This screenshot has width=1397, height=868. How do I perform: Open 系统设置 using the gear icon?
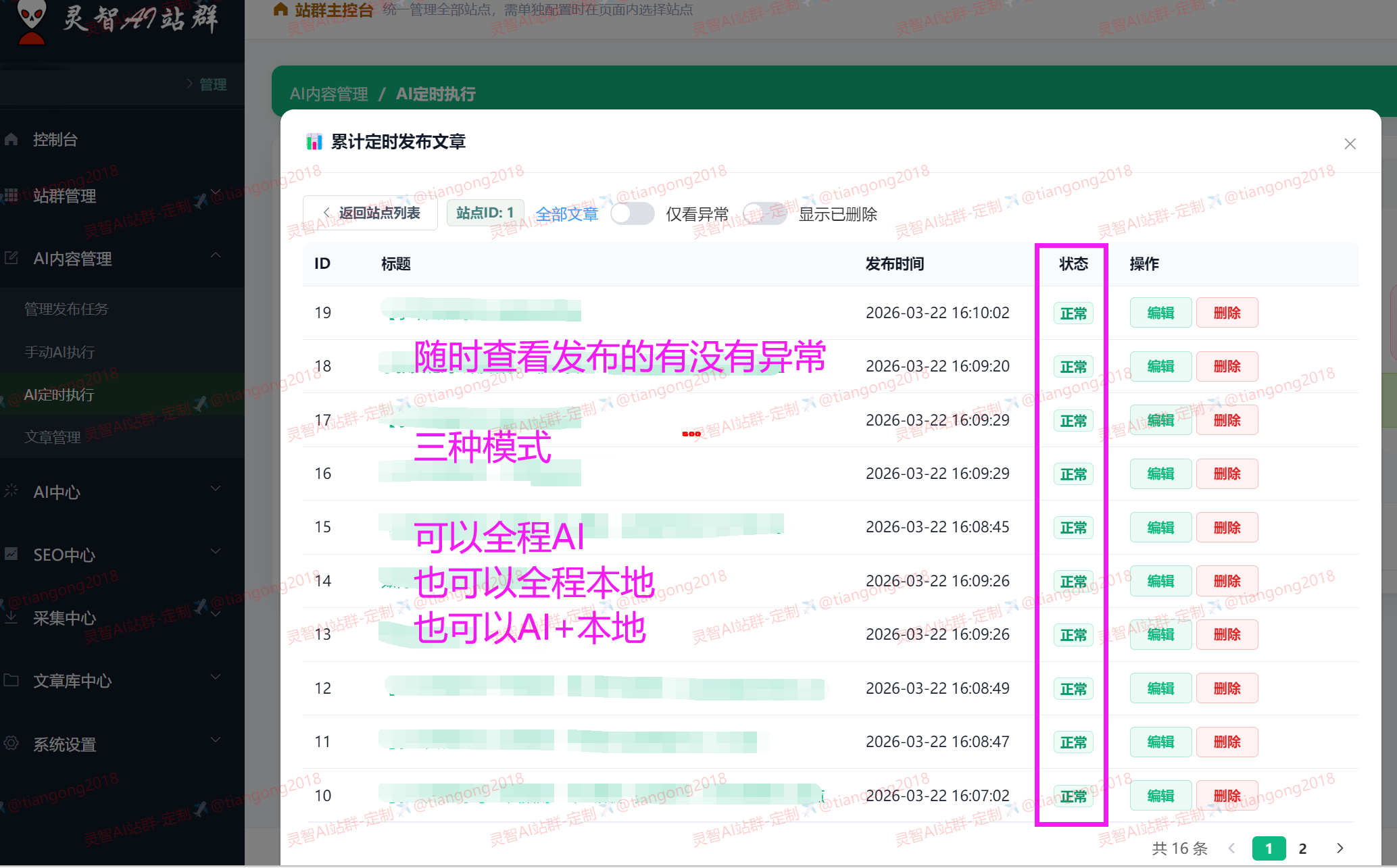11,744
